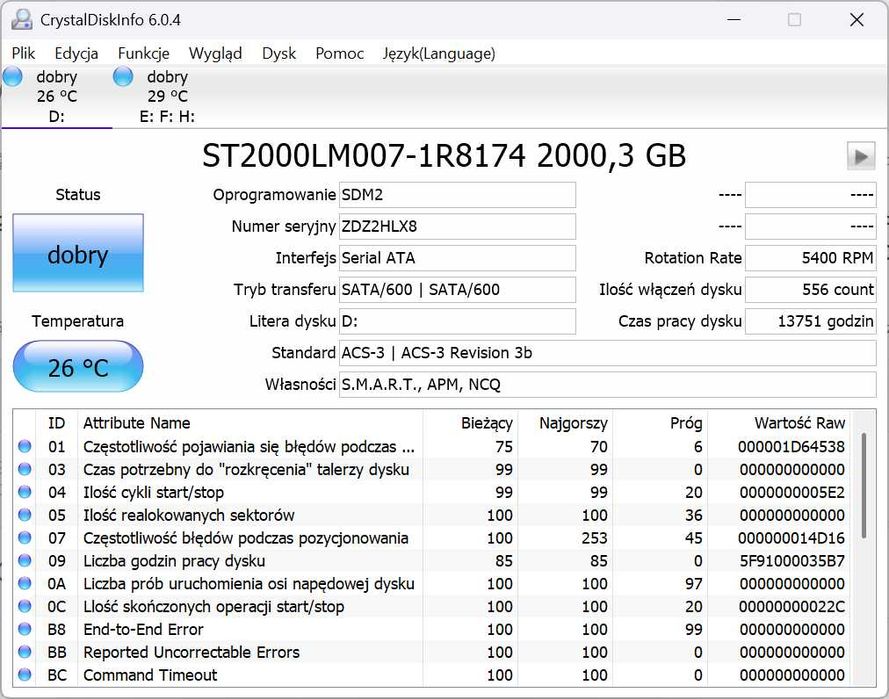889x699 pixels.
Task: Select the 'End-to-End Error' row
Action: (431, 629)
